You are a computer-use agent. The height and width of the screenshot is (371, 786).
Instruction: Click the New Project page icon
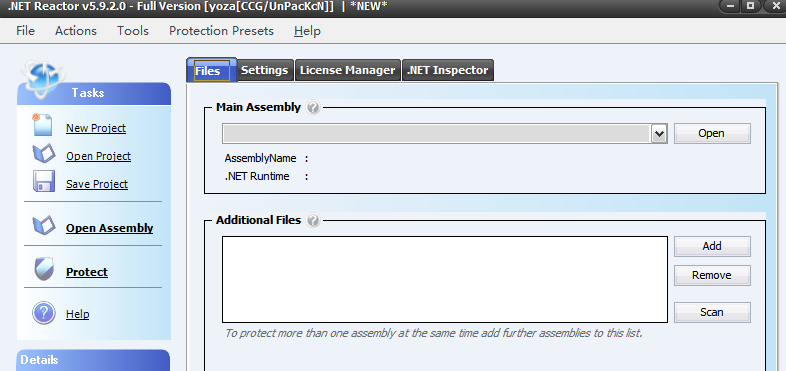point(43,125)
